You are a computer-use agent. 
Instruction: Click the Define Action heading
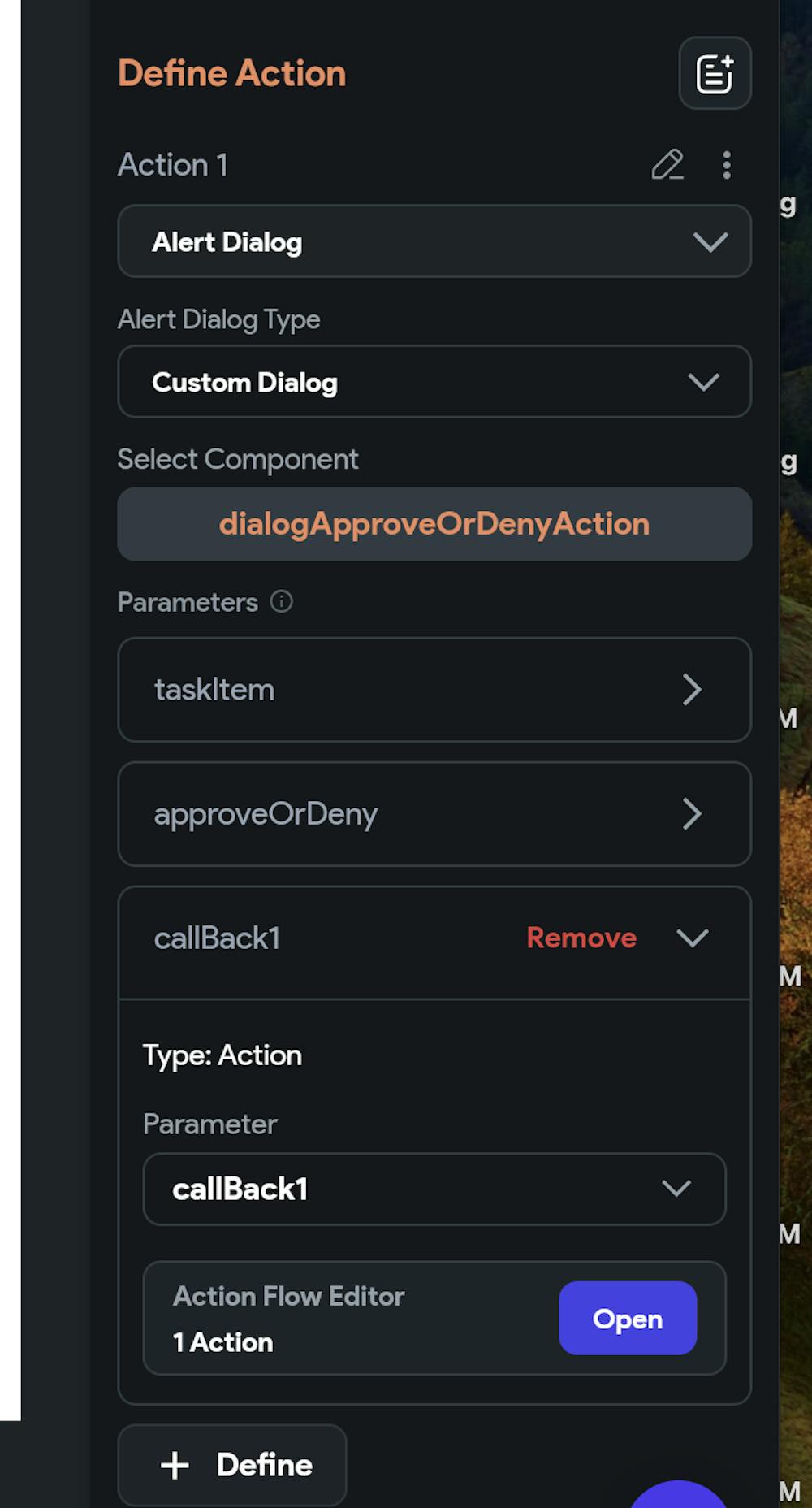(x=232, y=73)
